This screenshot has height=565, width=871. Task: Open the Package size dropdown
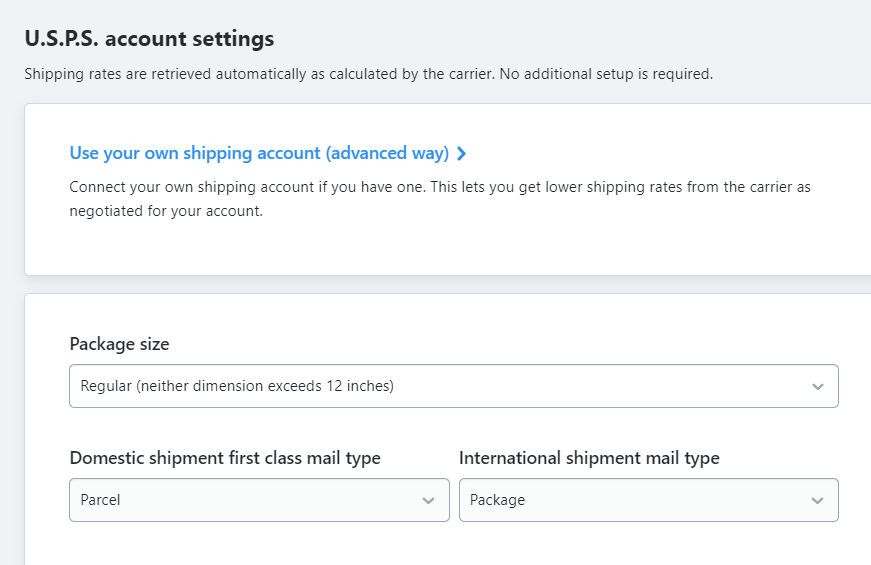pyautogui.click(x=453, y=386)
